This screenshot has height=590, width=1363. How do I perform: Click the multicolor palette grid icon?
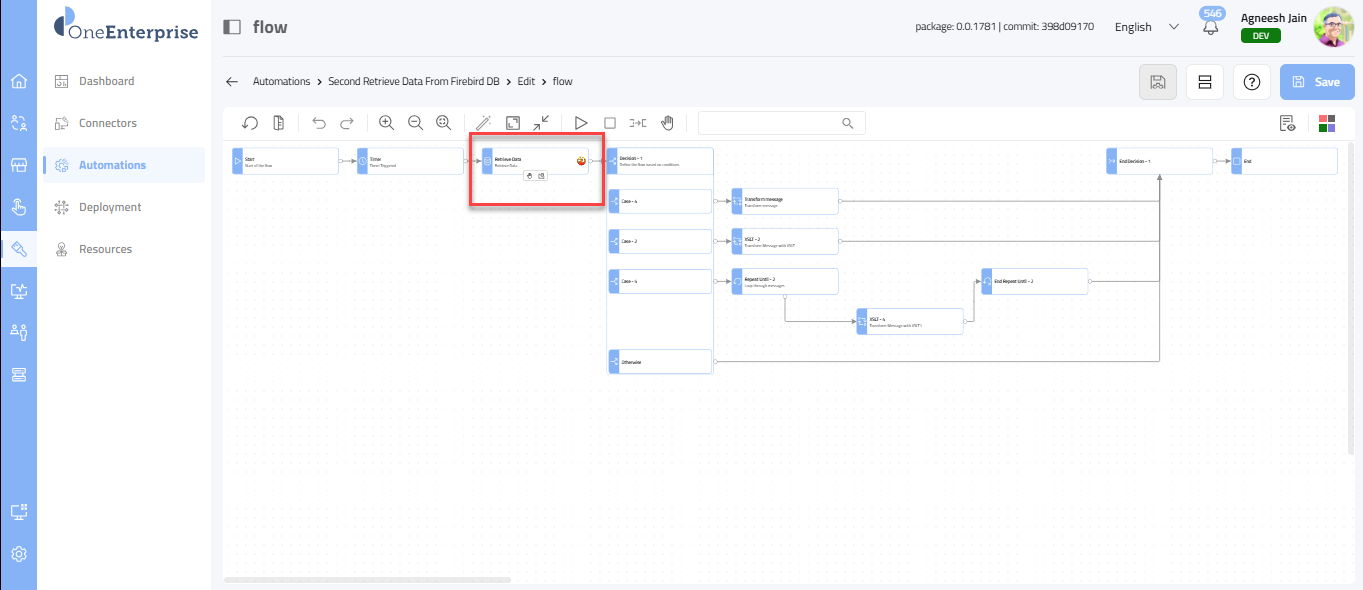point(1327,123)
